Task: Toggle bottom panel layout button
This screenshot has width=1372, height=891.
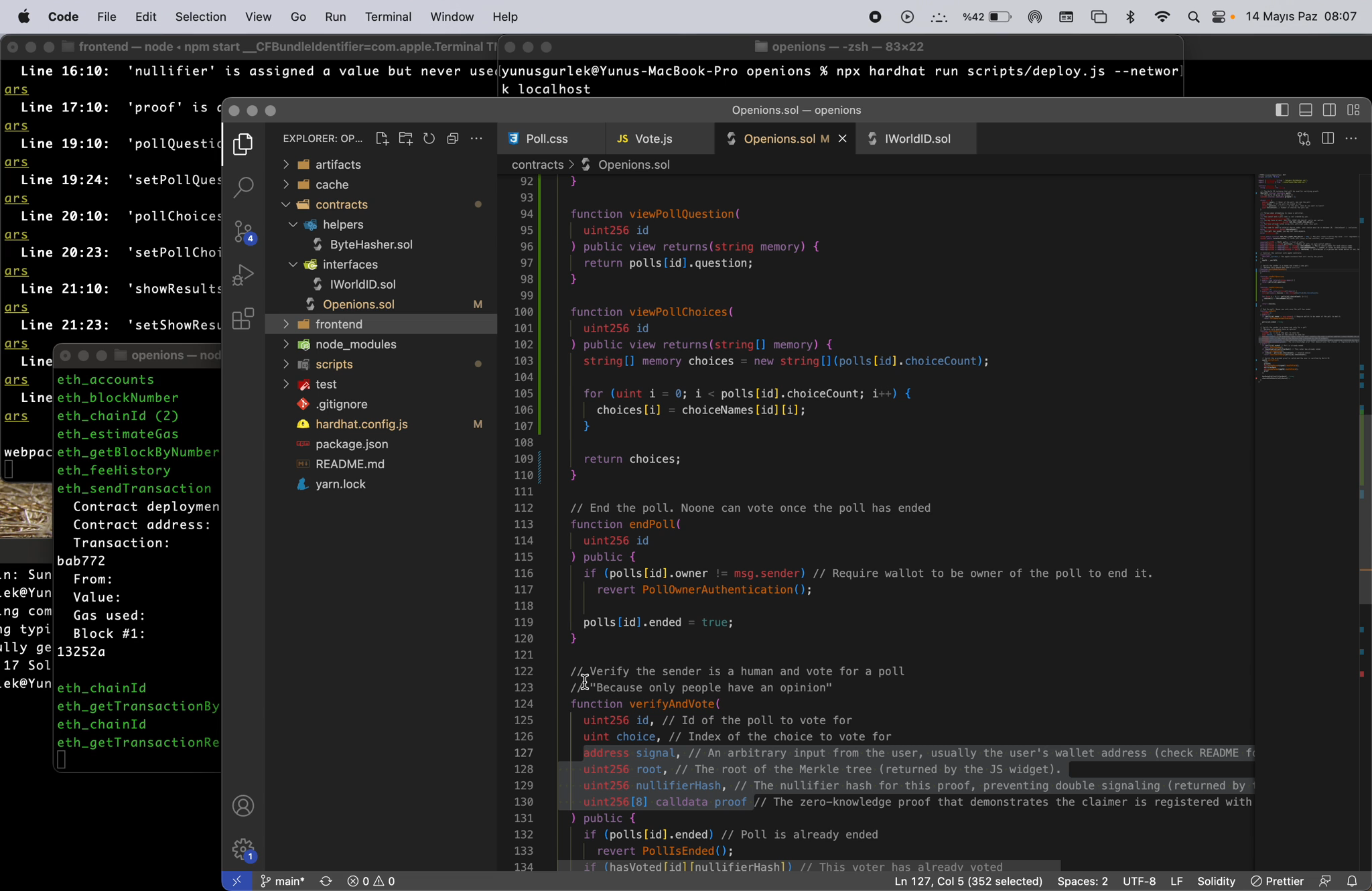Action: (x=1306, y=110)
